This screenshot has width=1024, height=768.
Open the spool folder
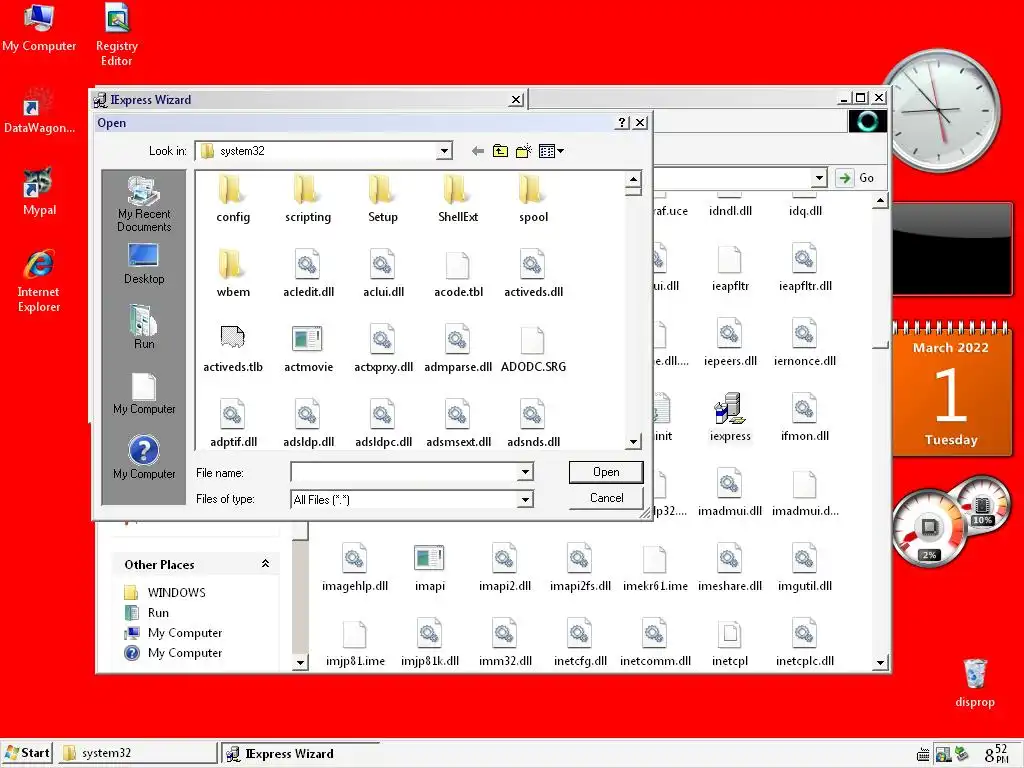click(533, 198)
